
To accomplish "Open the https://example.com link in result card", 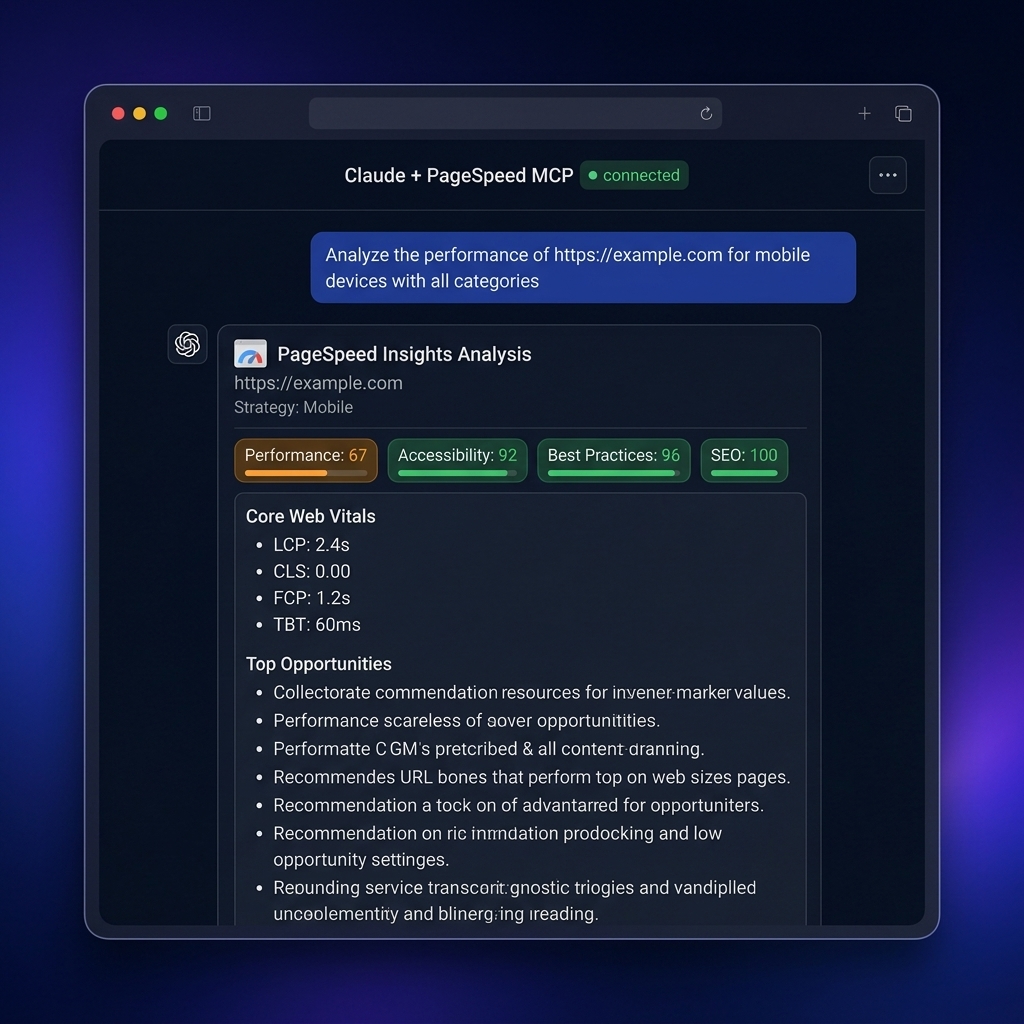I will pos(318,383).
